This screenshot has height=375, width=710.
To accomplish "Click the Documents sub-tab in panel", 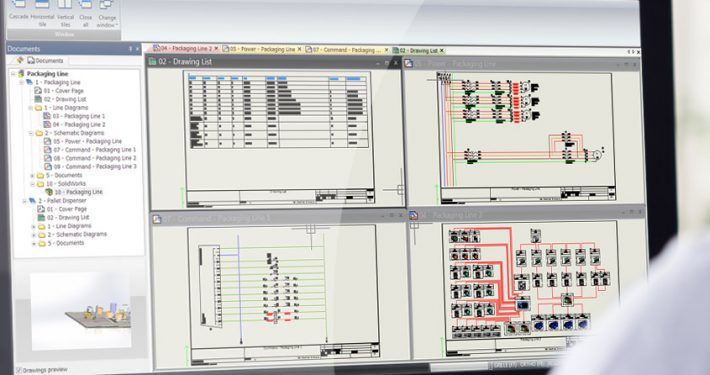I will tap(45, 60).
